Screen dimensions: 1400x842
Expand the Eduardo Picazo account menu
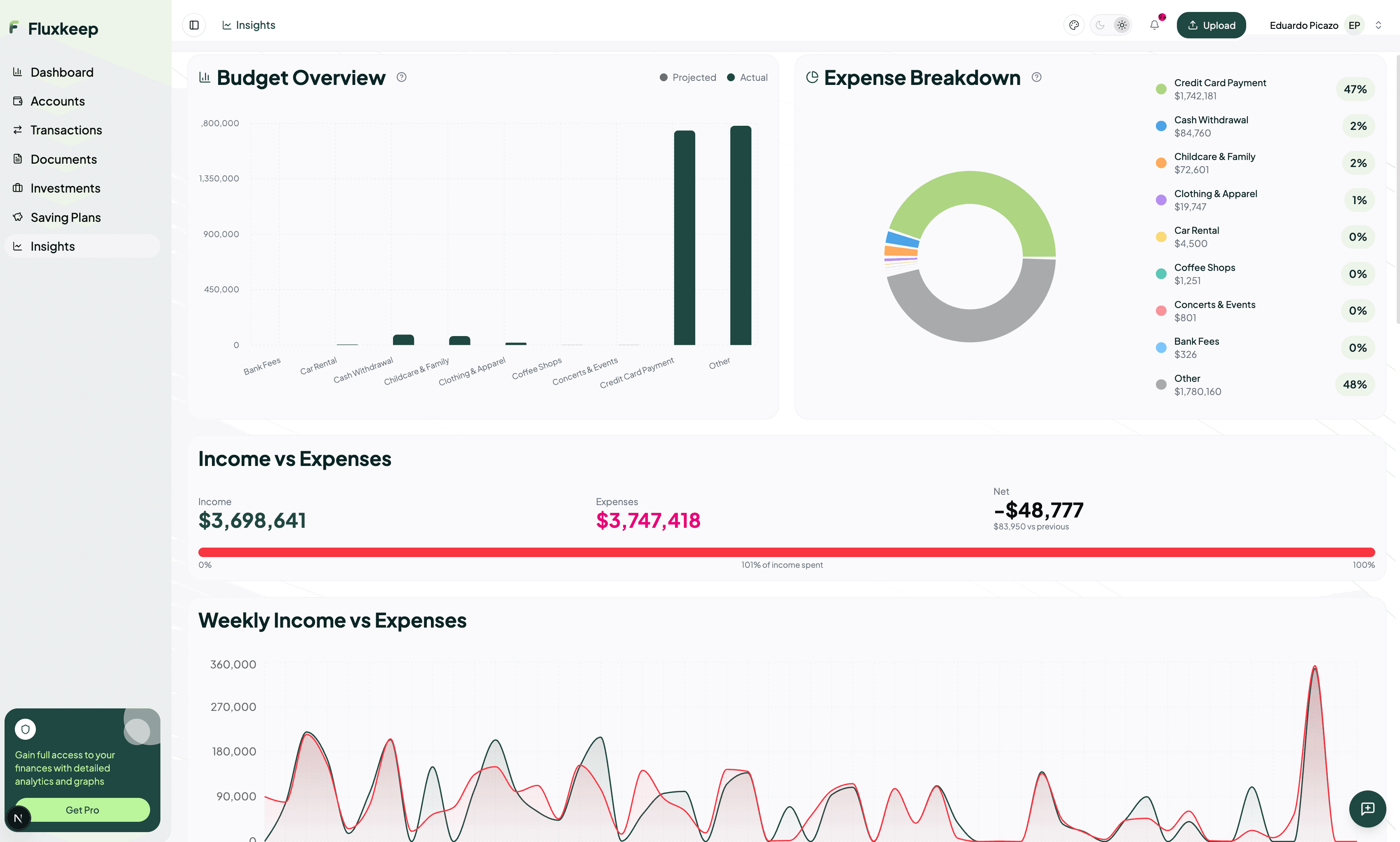tap(1303, 24)
